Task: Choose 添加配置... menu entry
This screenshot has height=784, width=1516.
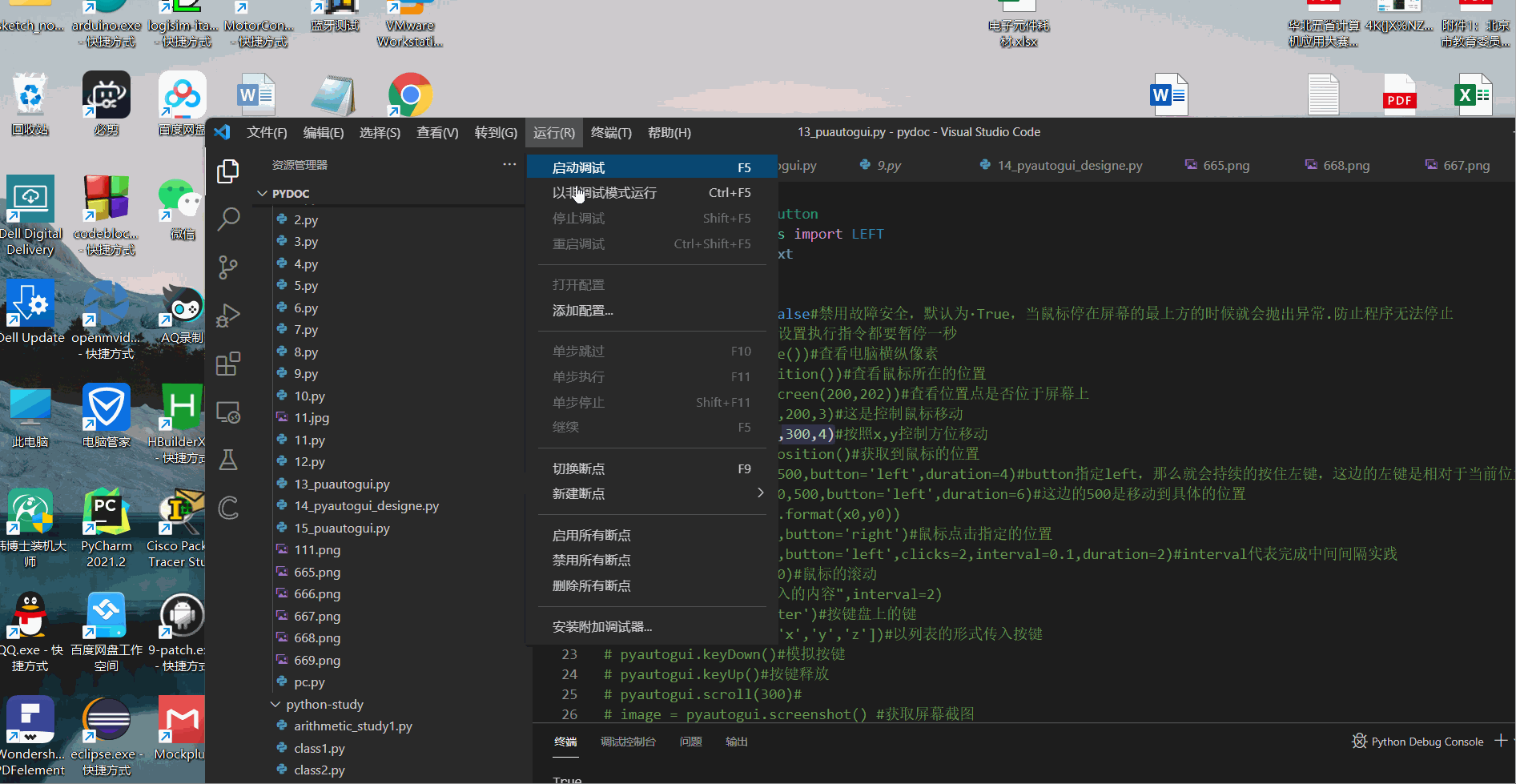Action: [652, 311]
